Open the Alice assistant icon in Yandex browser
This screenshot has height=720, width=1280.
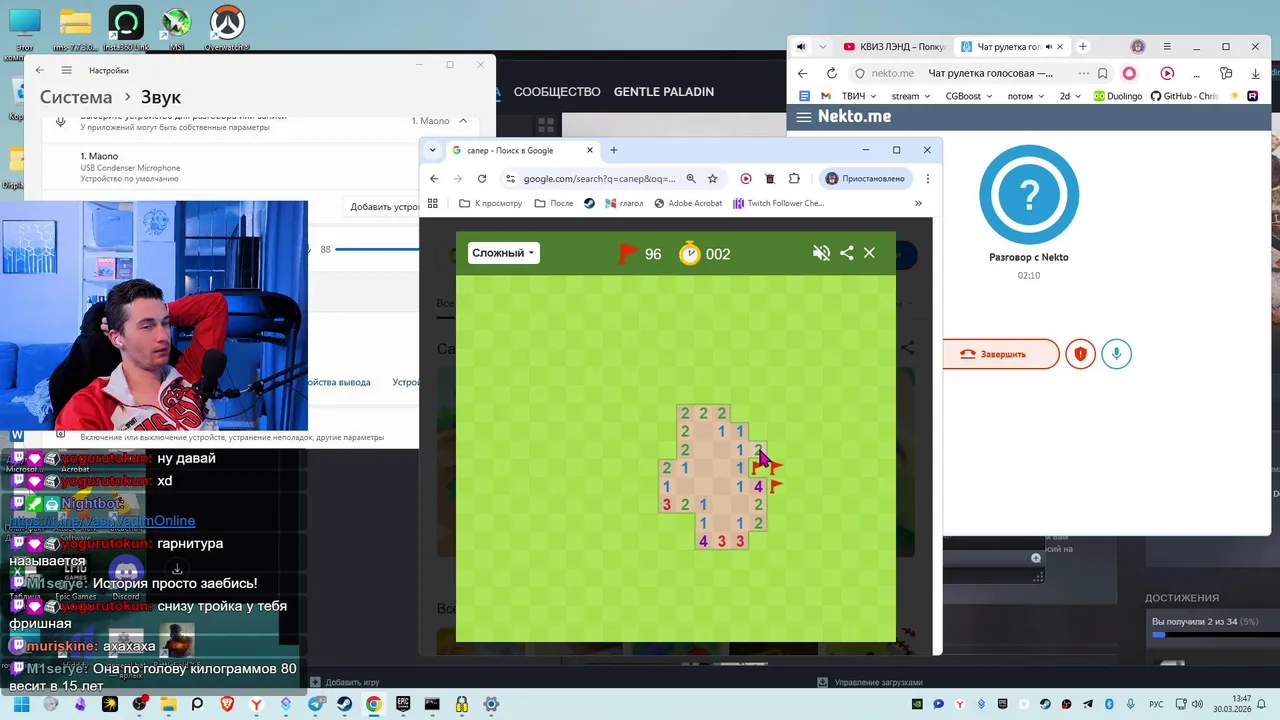[x=1129, y=73]
